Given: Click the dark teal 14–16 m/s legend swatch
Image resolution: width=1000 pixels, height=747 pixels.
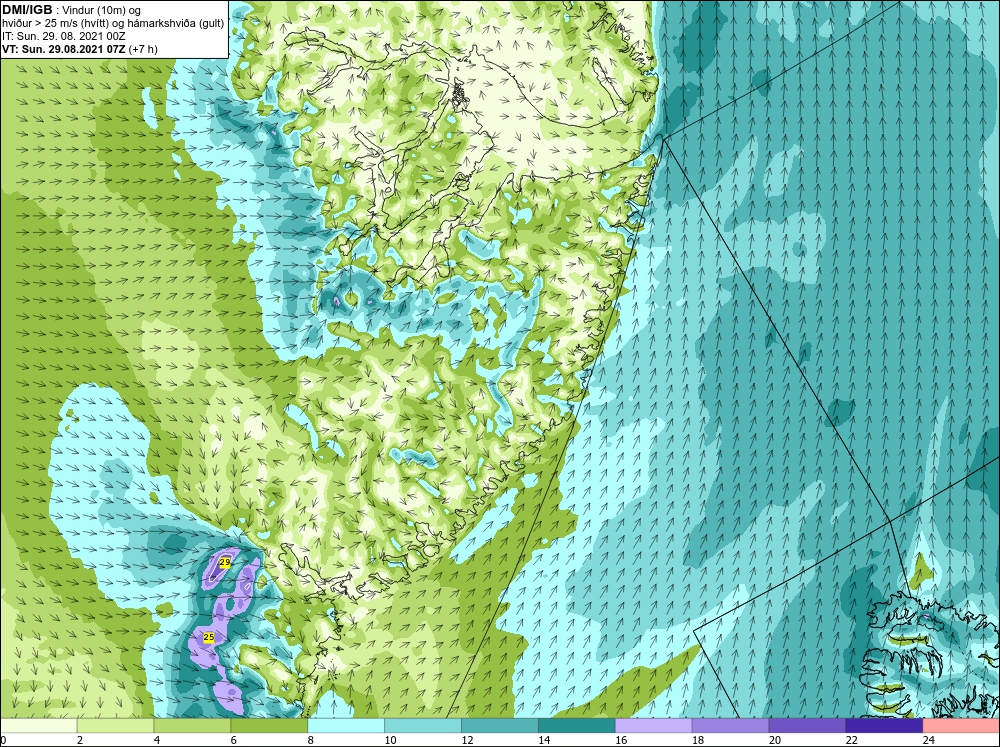Looking at the screenshot, I should point(577,726).
